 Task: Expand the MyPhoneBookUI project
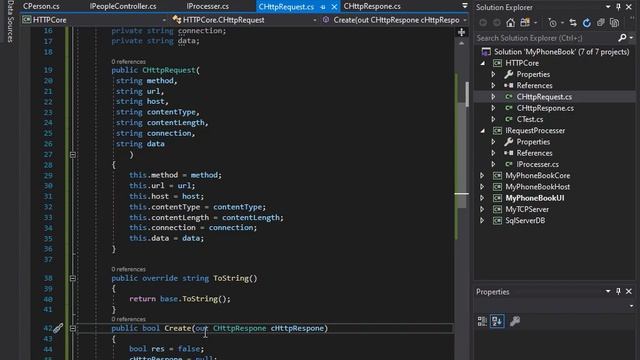[482, 198]
